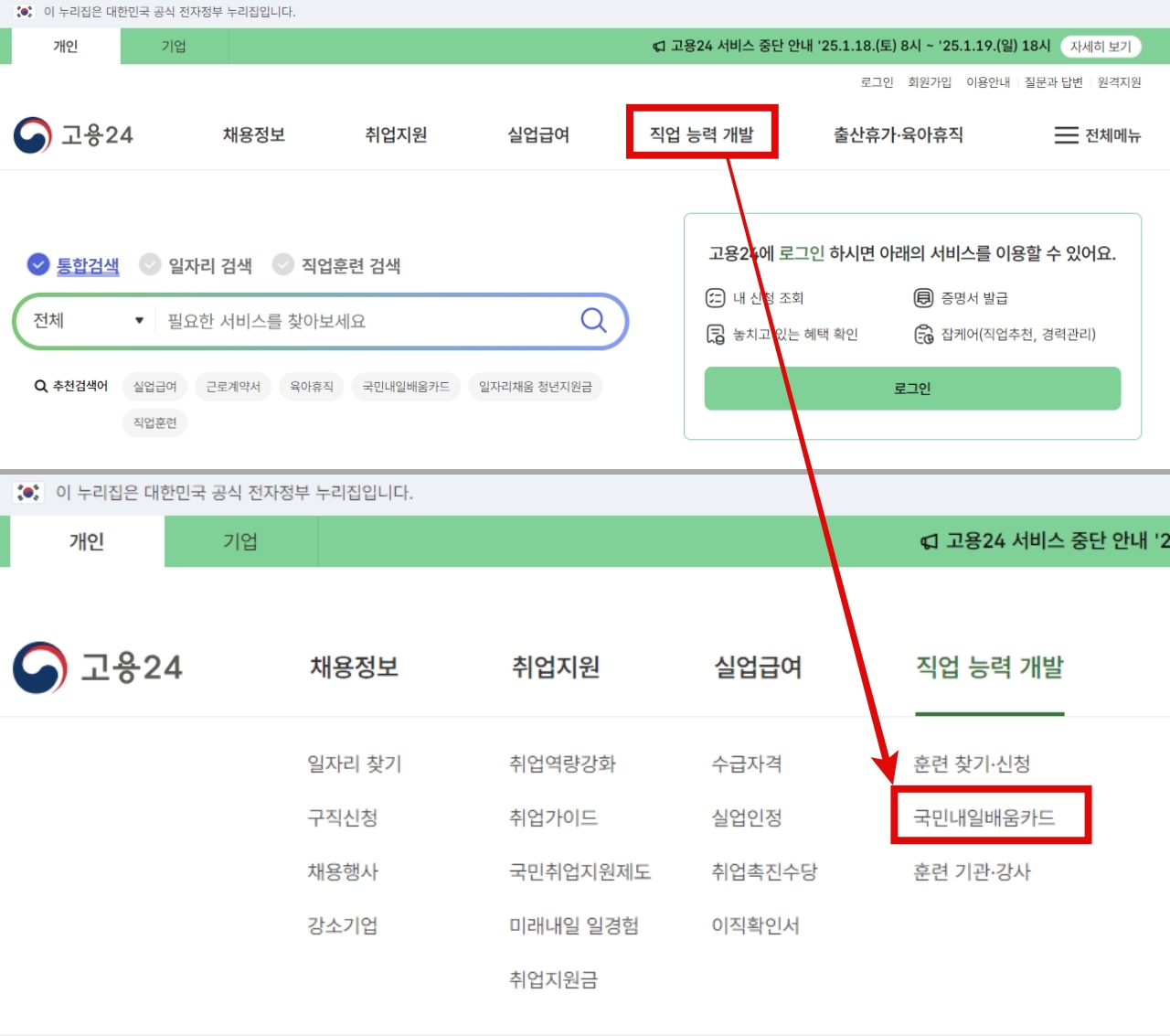Click the magnifier search icon in search box
This screenshot has width=1170, height=1036.
pyautogui.click(x=593, y=320)
